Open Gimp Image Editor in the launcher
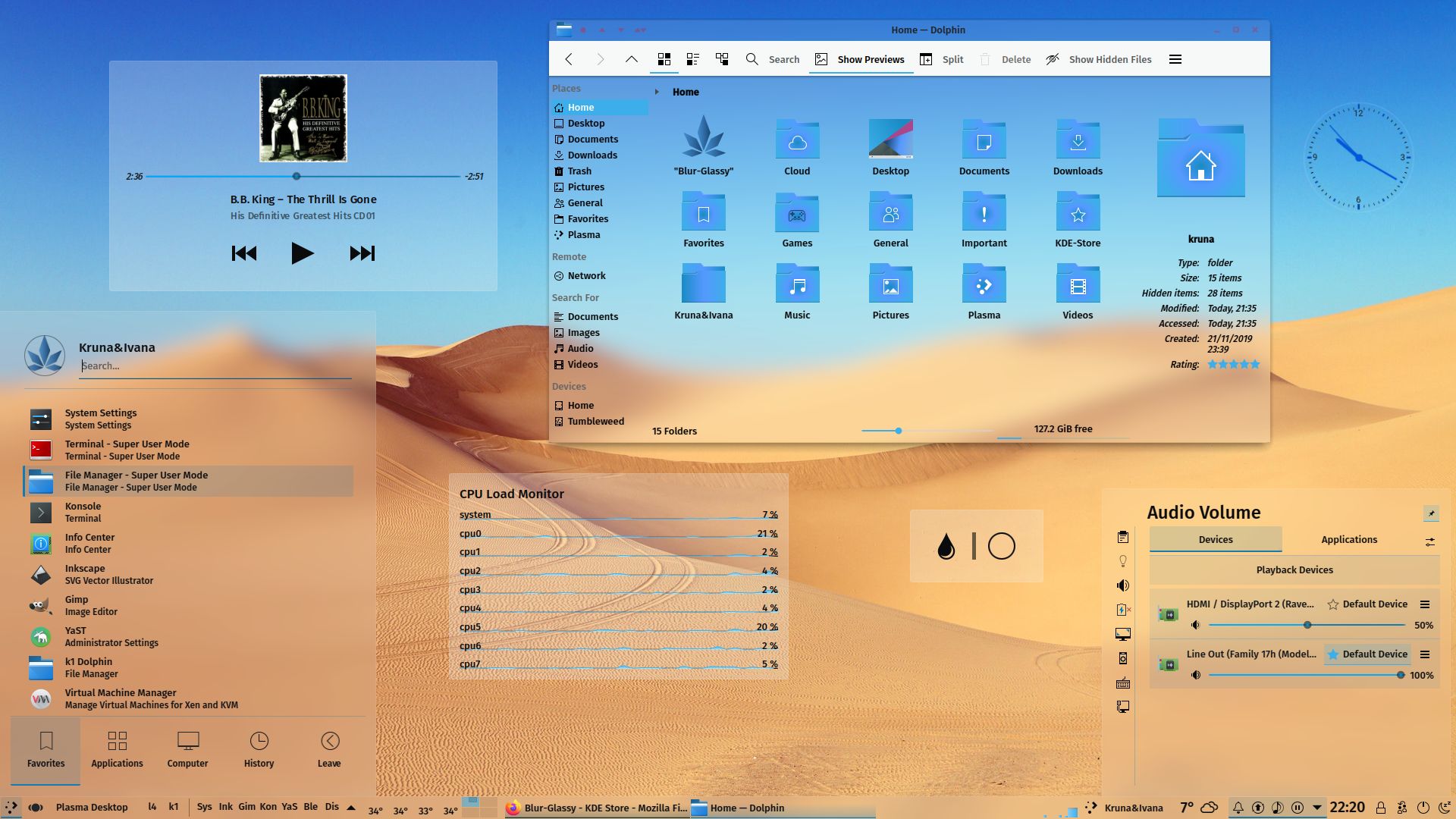 point(76,605)
